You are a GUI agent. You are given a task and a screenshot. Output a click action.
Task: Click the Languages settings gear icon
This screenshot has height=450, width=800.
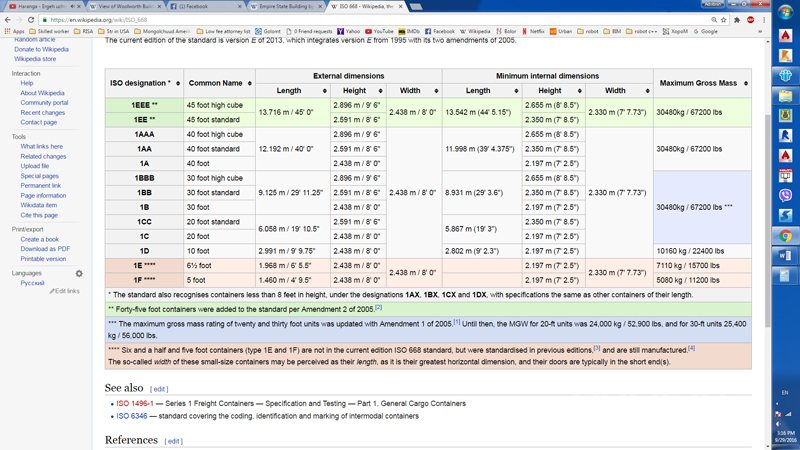79,273
